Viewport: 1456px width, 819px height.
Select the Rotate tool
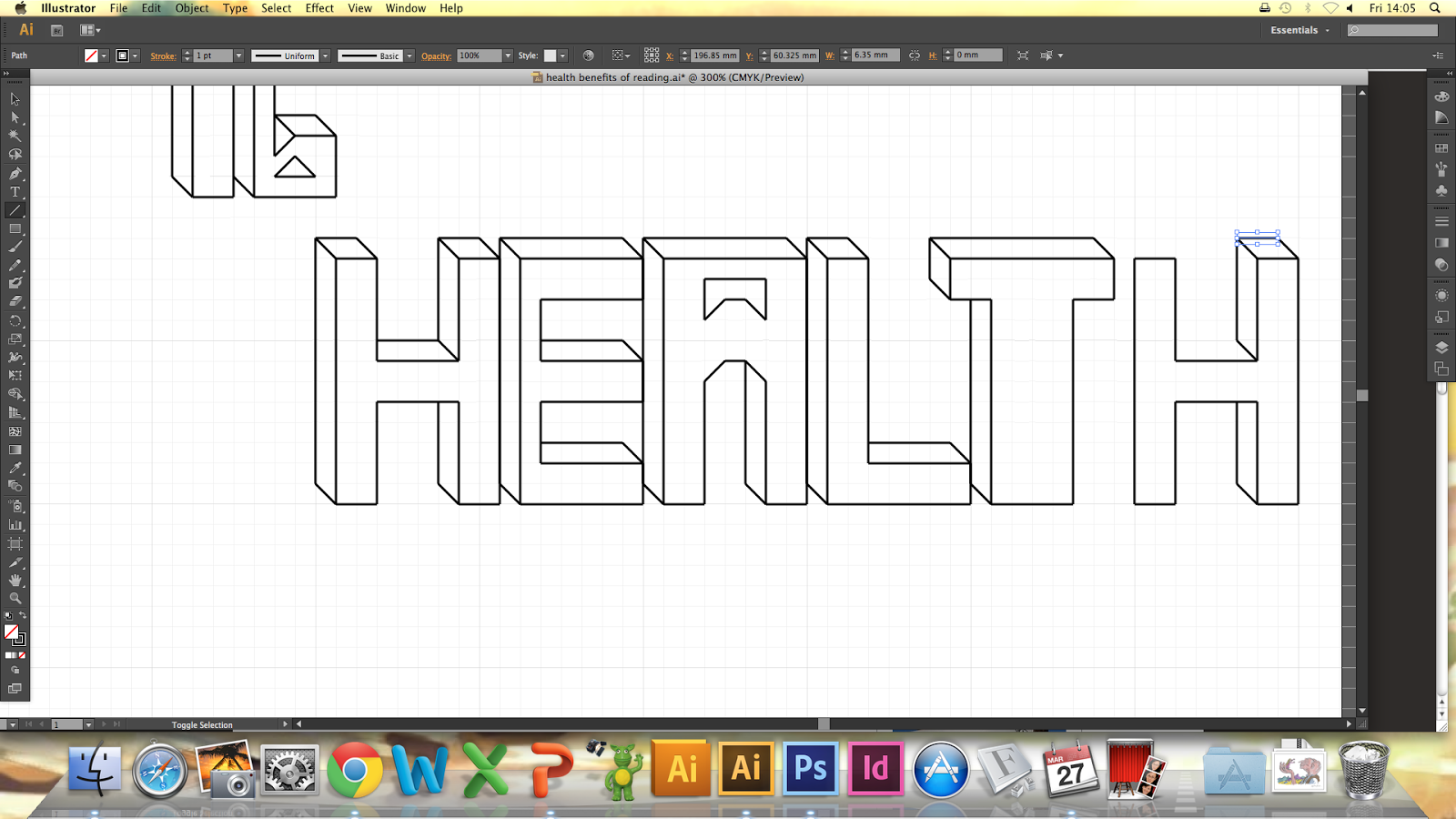click(x=15, y=320)
